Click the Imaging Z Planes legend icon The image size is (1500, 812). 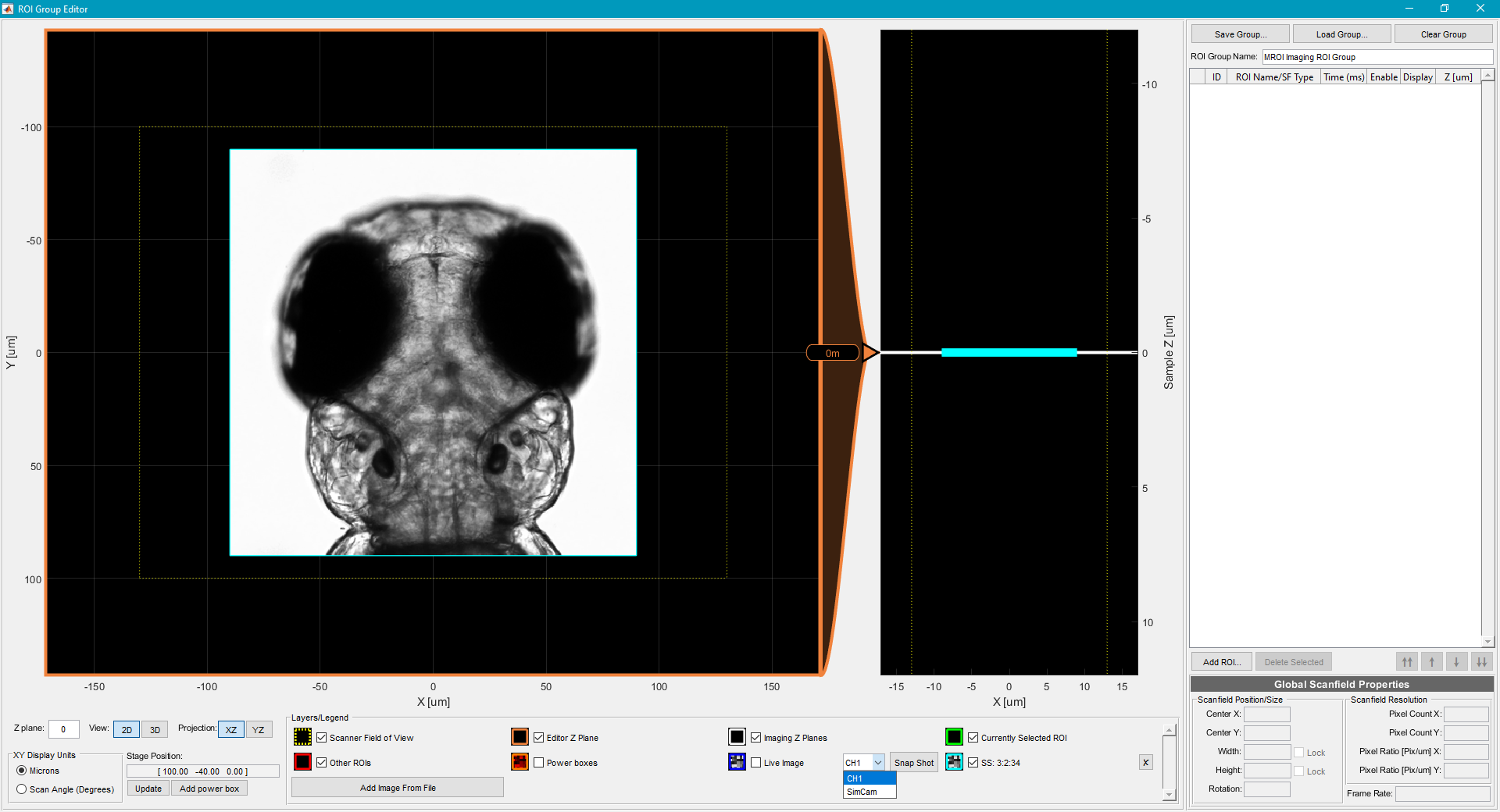click(737, 737)
